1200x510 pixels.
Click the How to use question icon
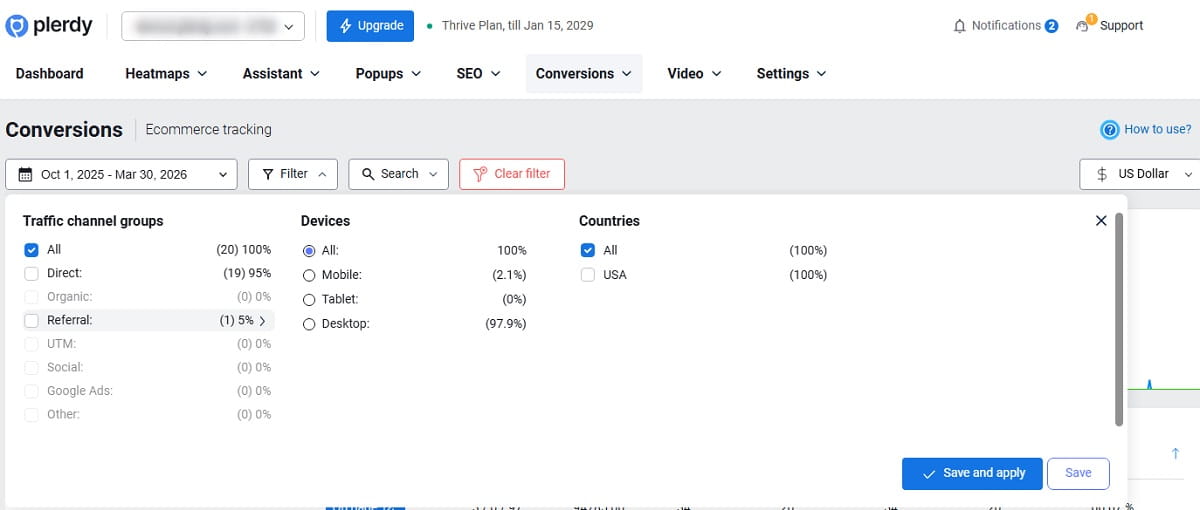click(1109, 130)
